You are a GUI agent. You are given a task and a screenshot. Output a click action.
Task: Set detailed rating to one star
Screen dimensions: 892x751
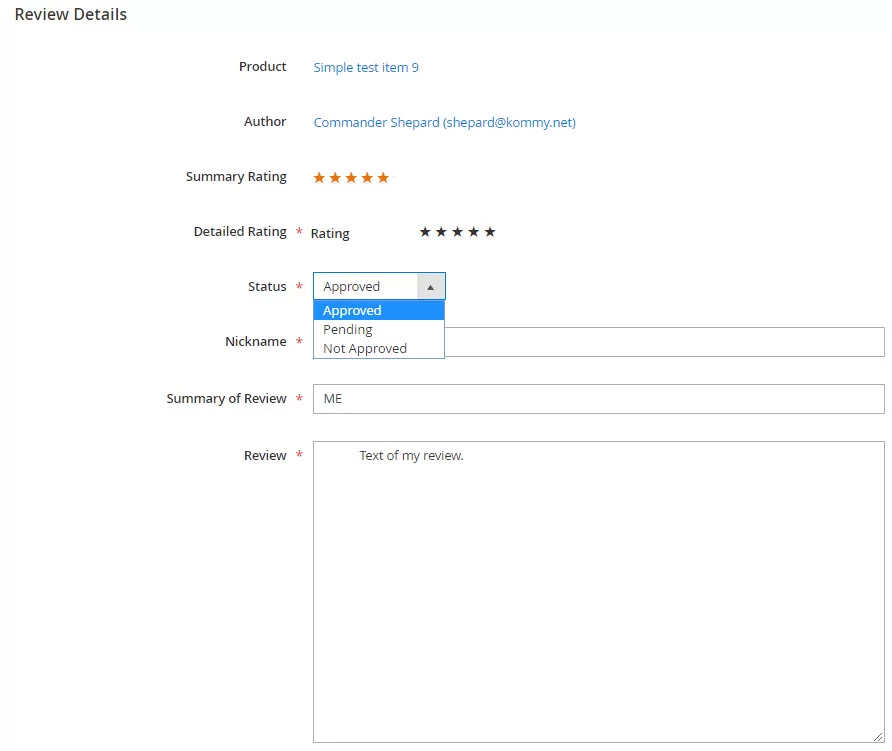pos(425,232)
